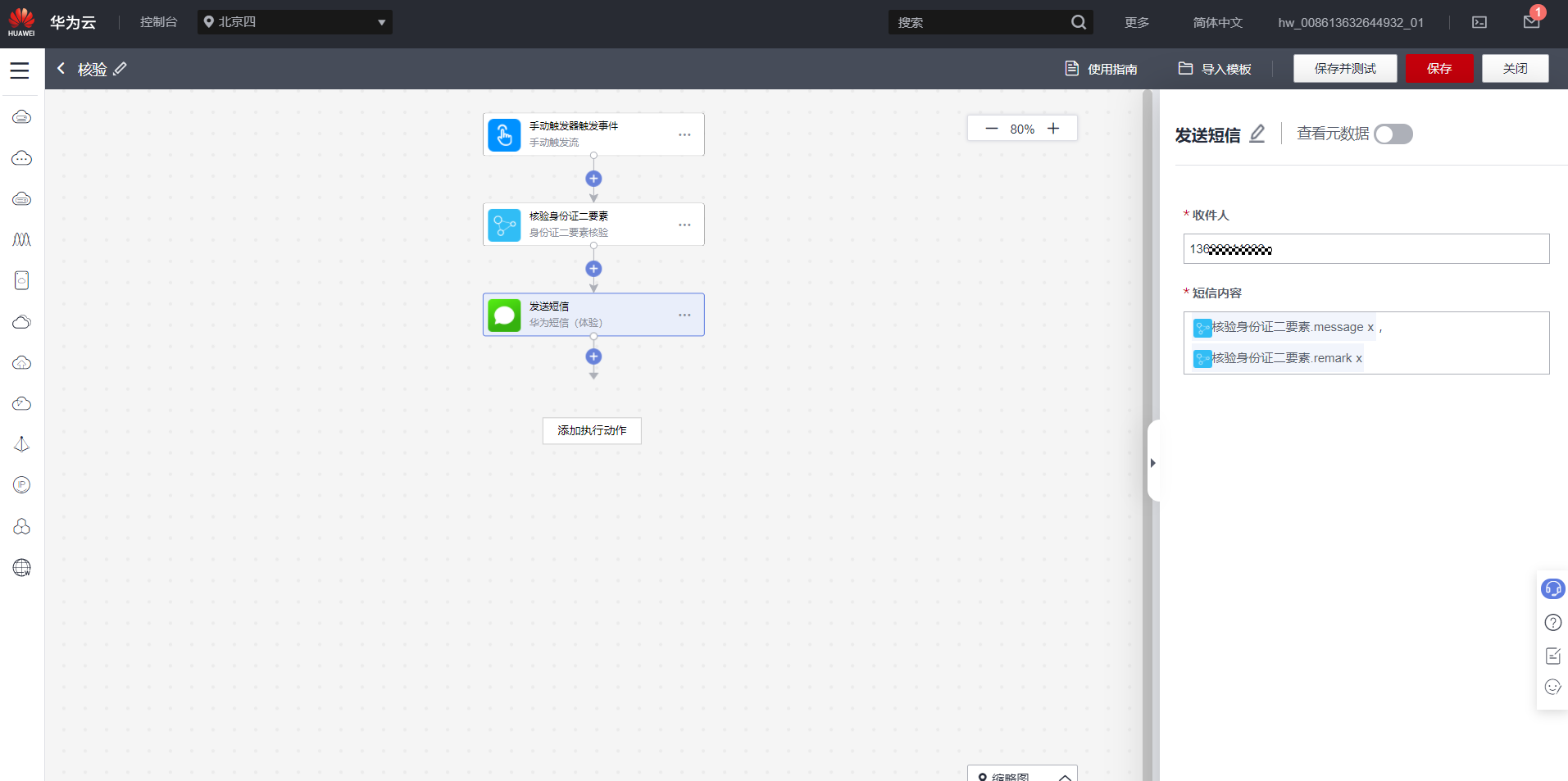Open the 控制台 console link
Image resolution: width=1568 pixels, height=781 pixels.
pos(158,22)
